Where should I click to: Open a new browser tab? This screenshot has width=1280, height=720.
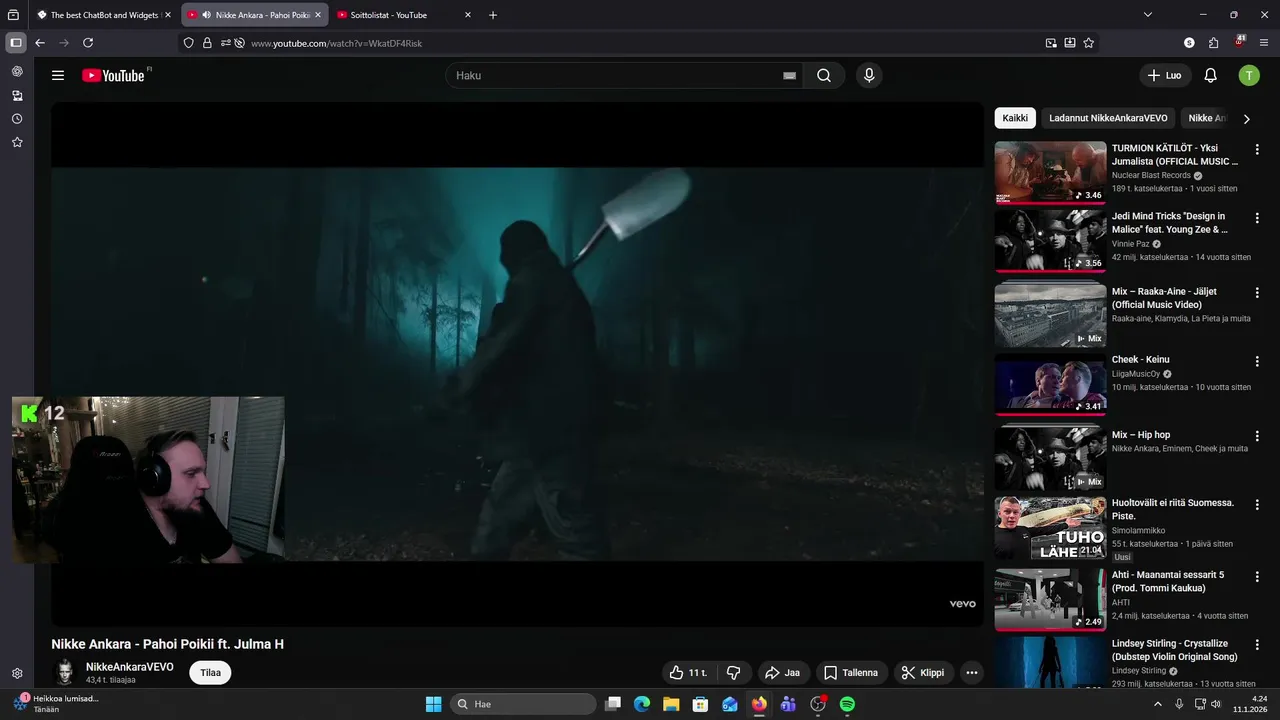pyautogui.click(x=493, y=15)
